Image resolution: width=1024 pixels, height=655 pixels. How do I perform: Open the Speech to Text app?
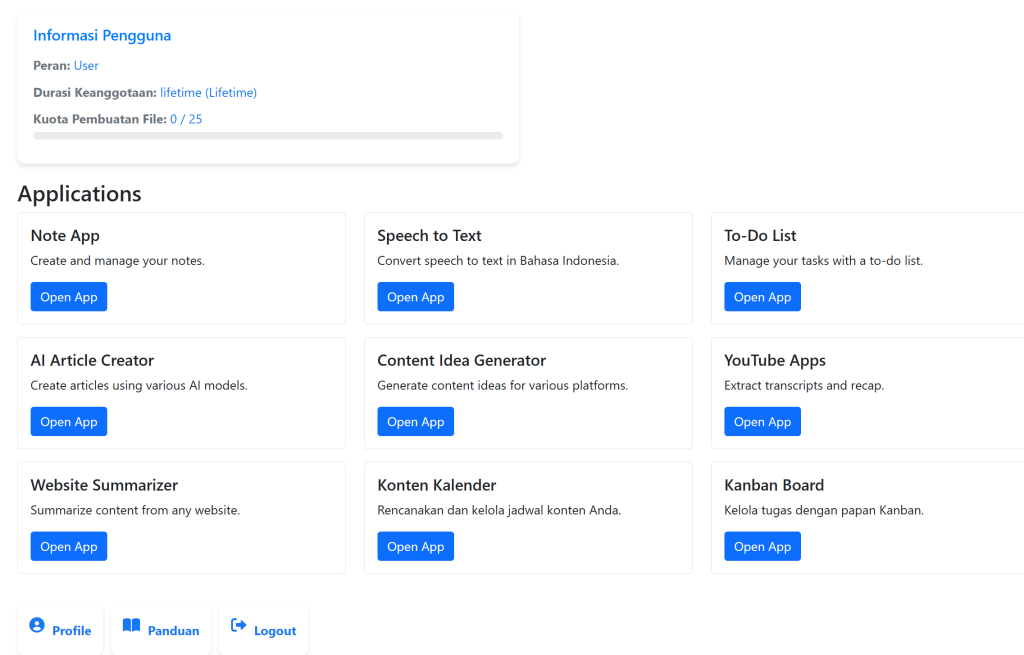pyautogui.click(x=415, y=297)
